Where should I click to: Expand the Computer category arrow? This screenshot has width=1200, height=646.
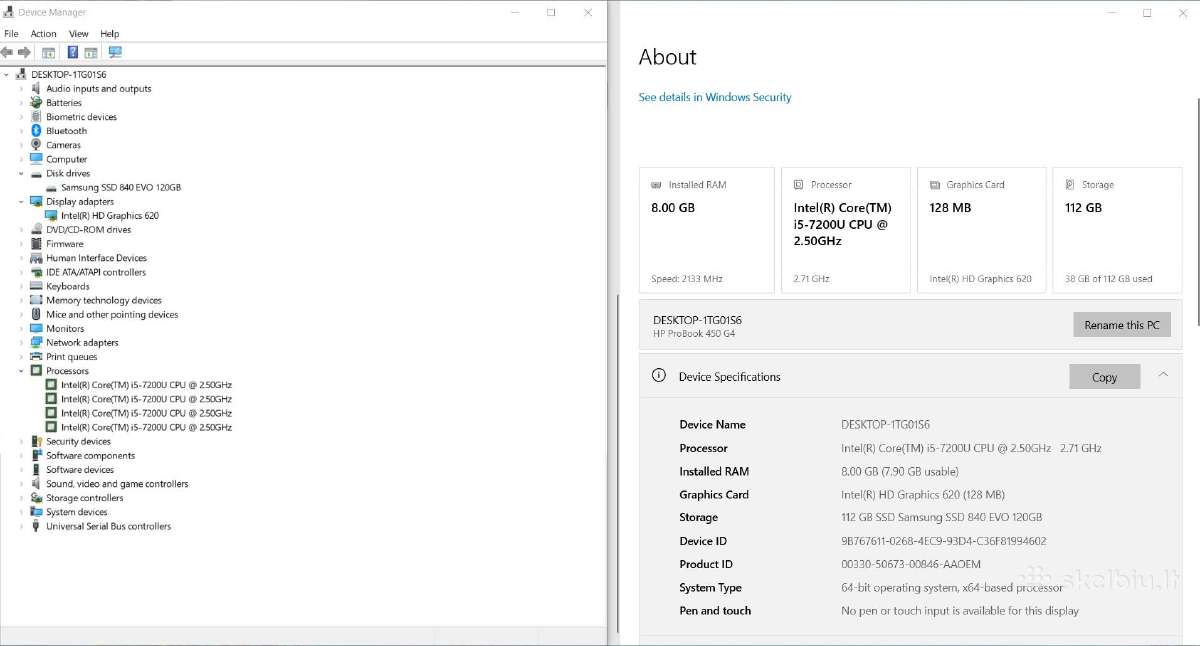click(x=21, y=159)
